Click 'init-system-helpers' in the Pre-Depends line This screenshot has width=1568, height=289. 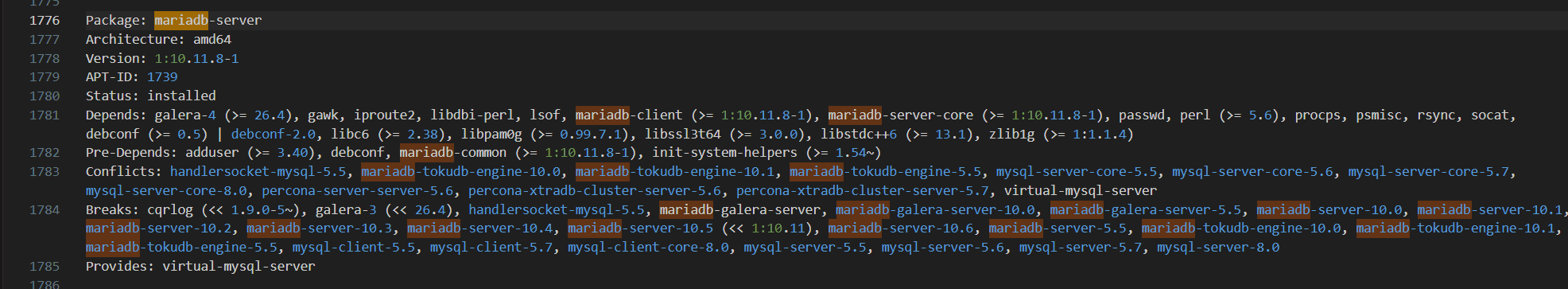[x=724, y=153]
